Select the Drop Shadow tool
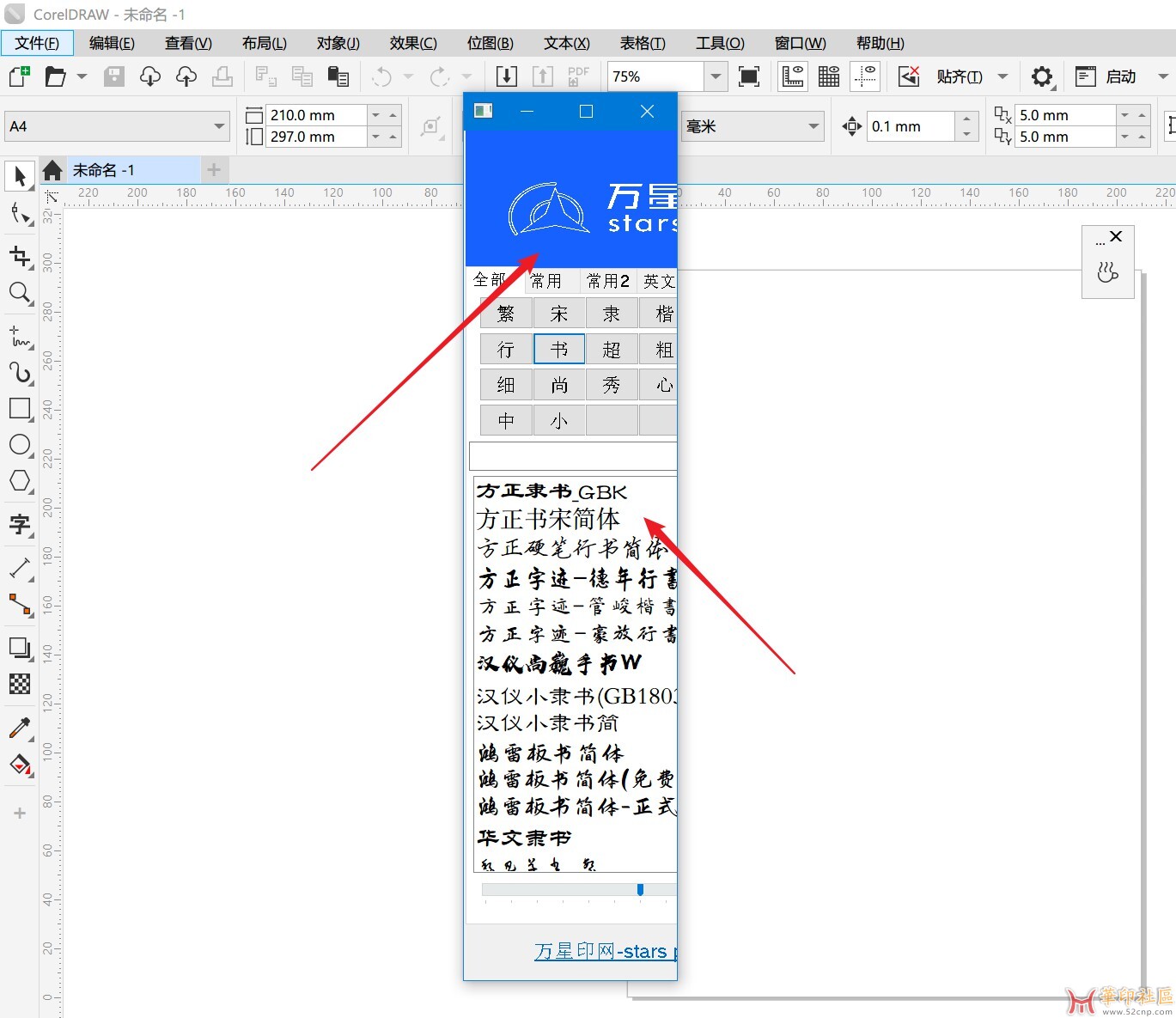The image size is (1176, 1018). [20, 648]
